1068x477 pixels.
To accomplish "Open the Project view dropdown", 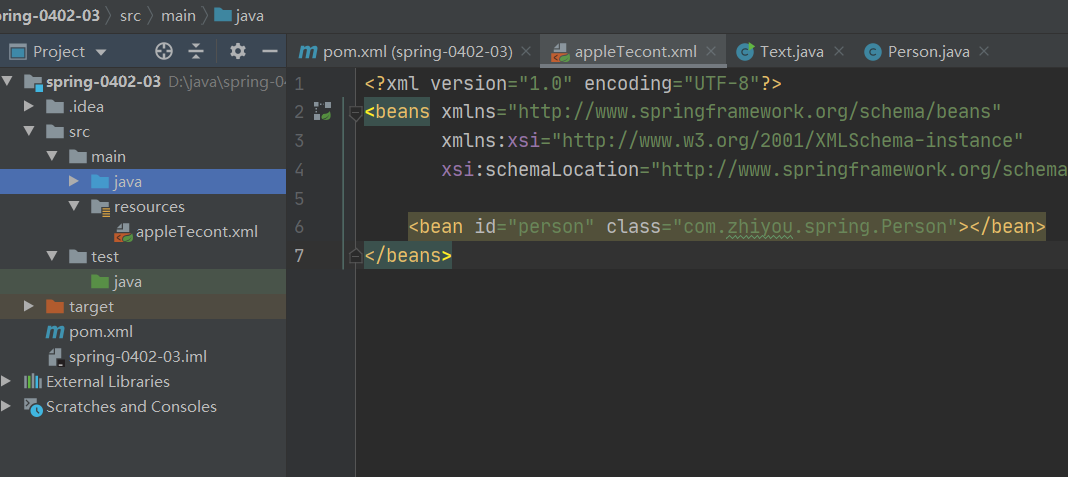I will 101,52.
